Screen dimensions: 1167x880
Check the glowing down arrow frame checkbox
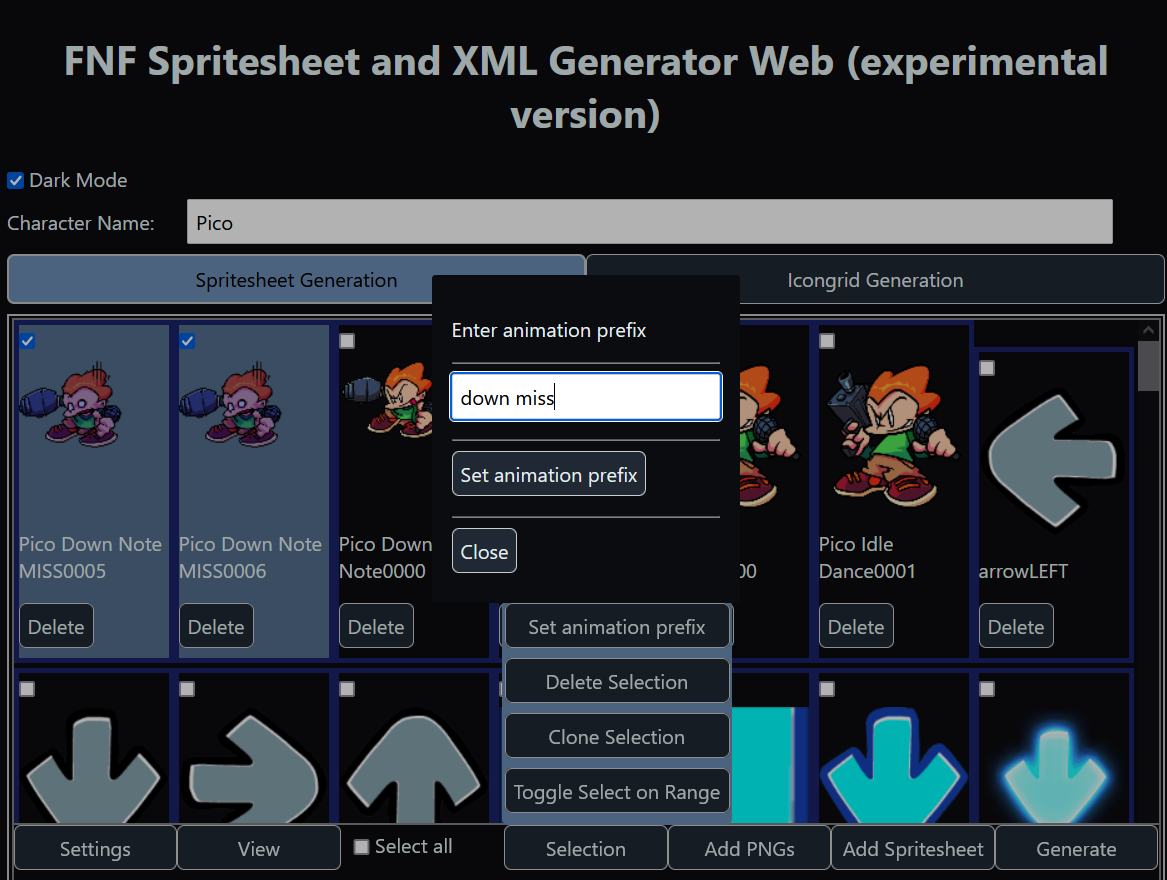point(987,689)
